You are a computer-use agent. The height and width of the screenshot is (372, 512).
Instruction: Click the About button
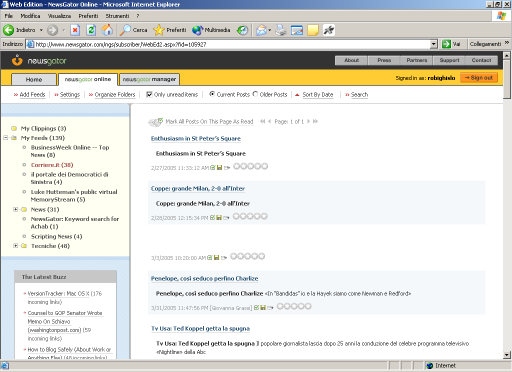(351, 60)
